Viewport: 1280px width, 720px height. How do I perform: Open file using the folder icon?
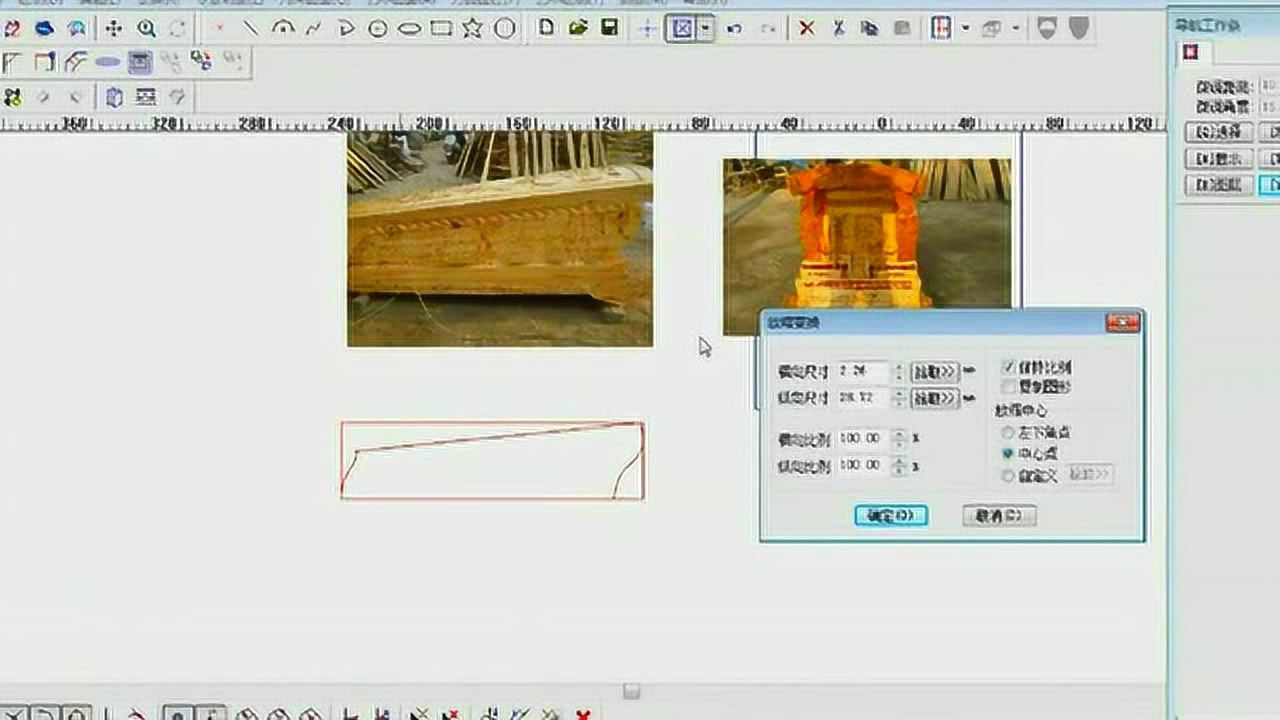[x=577, y=28]
